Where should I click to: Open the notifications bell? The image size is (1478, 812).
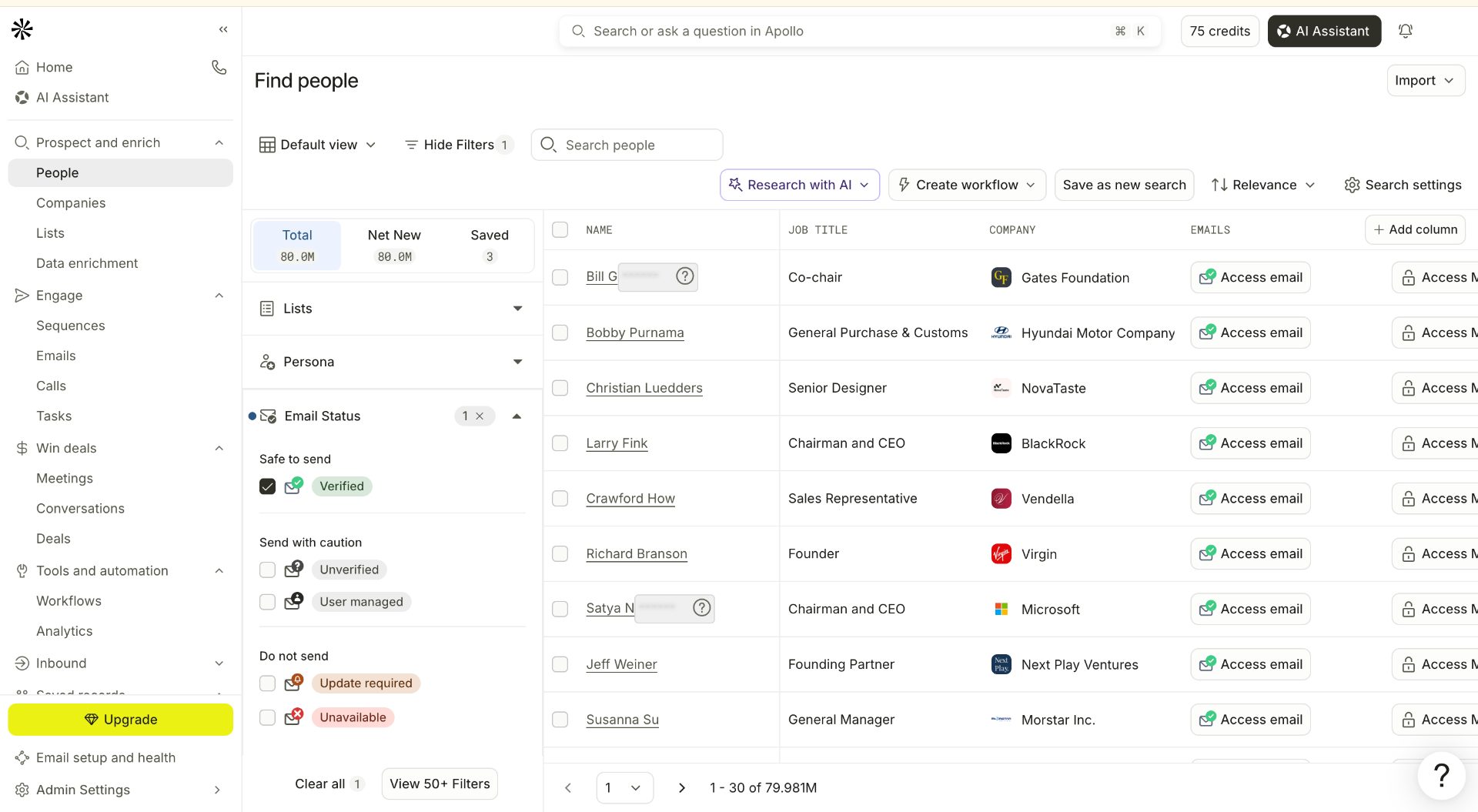pos(1406,31)
